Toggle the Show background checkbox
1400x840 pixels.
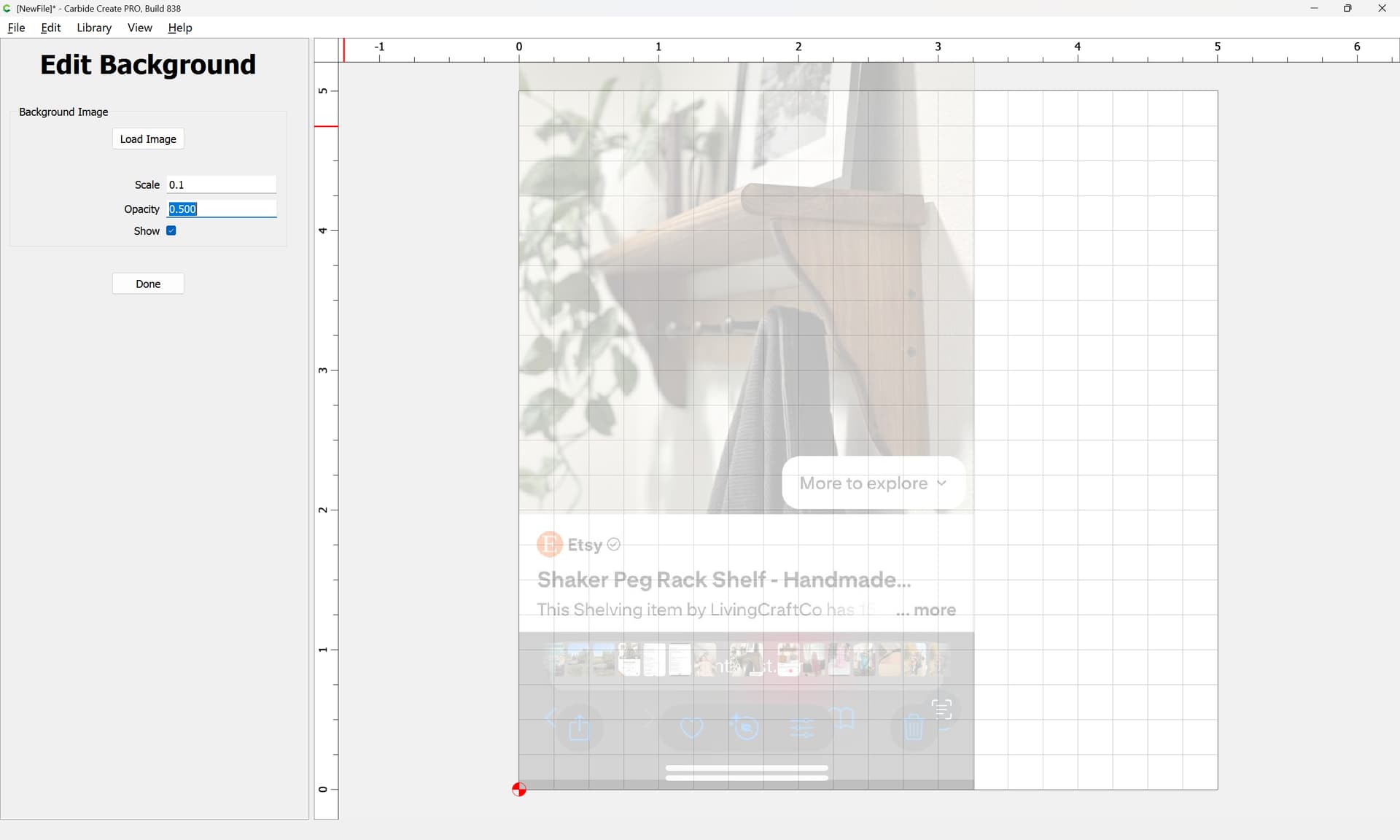pos(171,231)
